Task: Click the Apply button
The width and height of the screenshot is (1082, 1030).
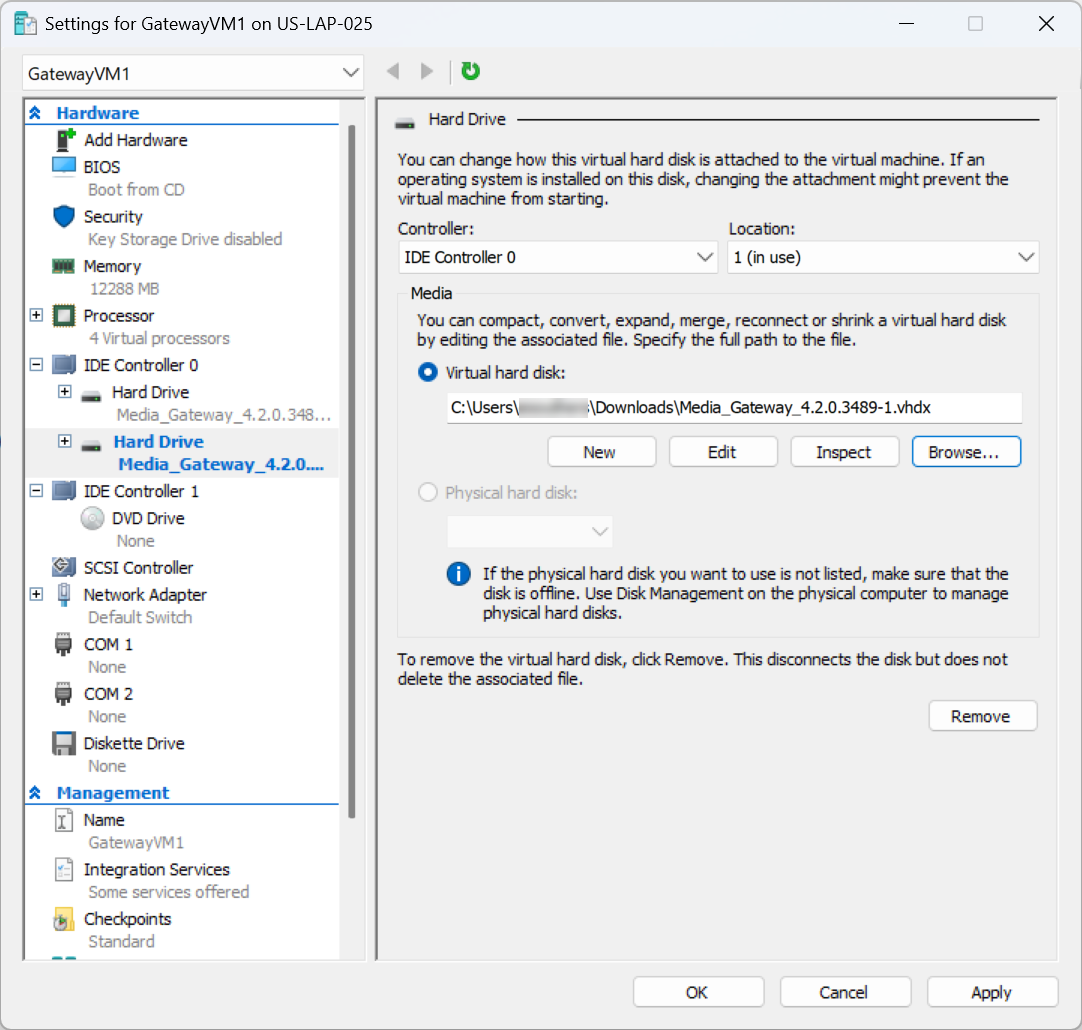Action: 992,992
